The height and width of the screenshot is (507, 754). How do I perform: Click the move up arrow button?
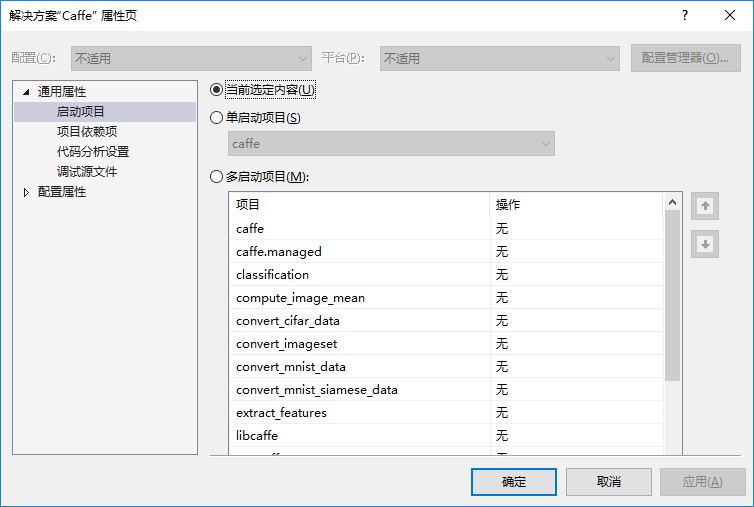click(x=705, y=206)
